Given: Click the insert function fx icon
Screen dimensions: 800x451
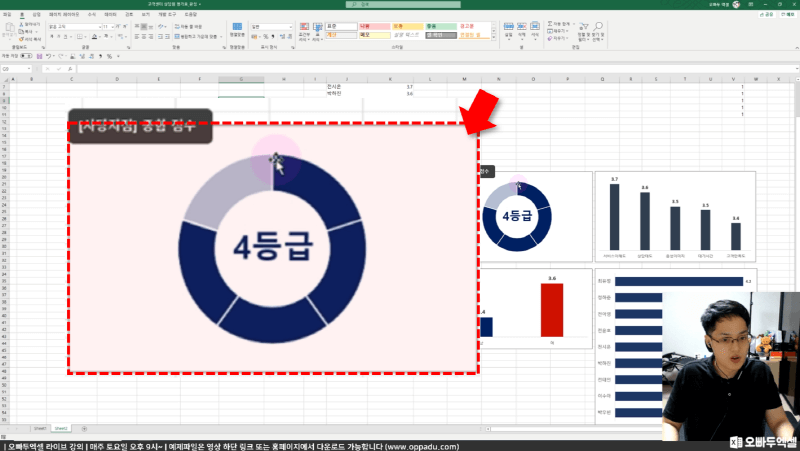Looking at the screenshot, I should pos(70,69).
